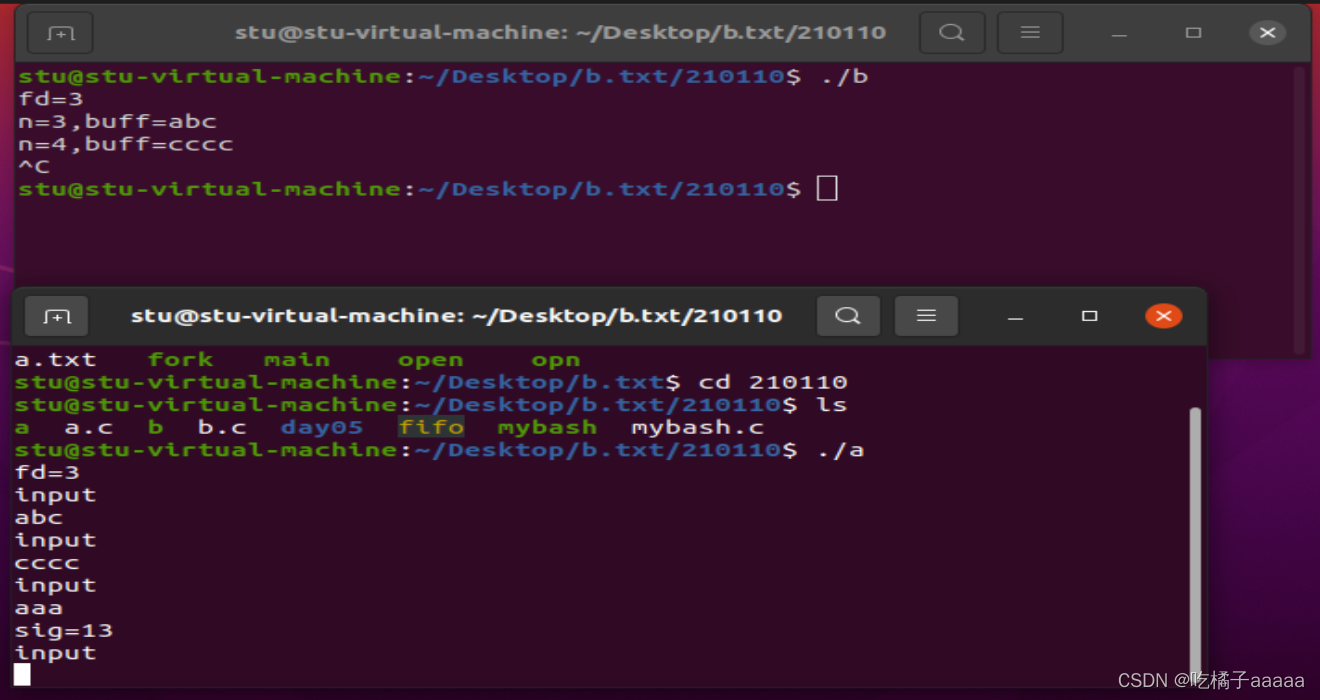
Task: Click the './b' command in top terminal
Action: pyautogui.click(x=843, y=77)
